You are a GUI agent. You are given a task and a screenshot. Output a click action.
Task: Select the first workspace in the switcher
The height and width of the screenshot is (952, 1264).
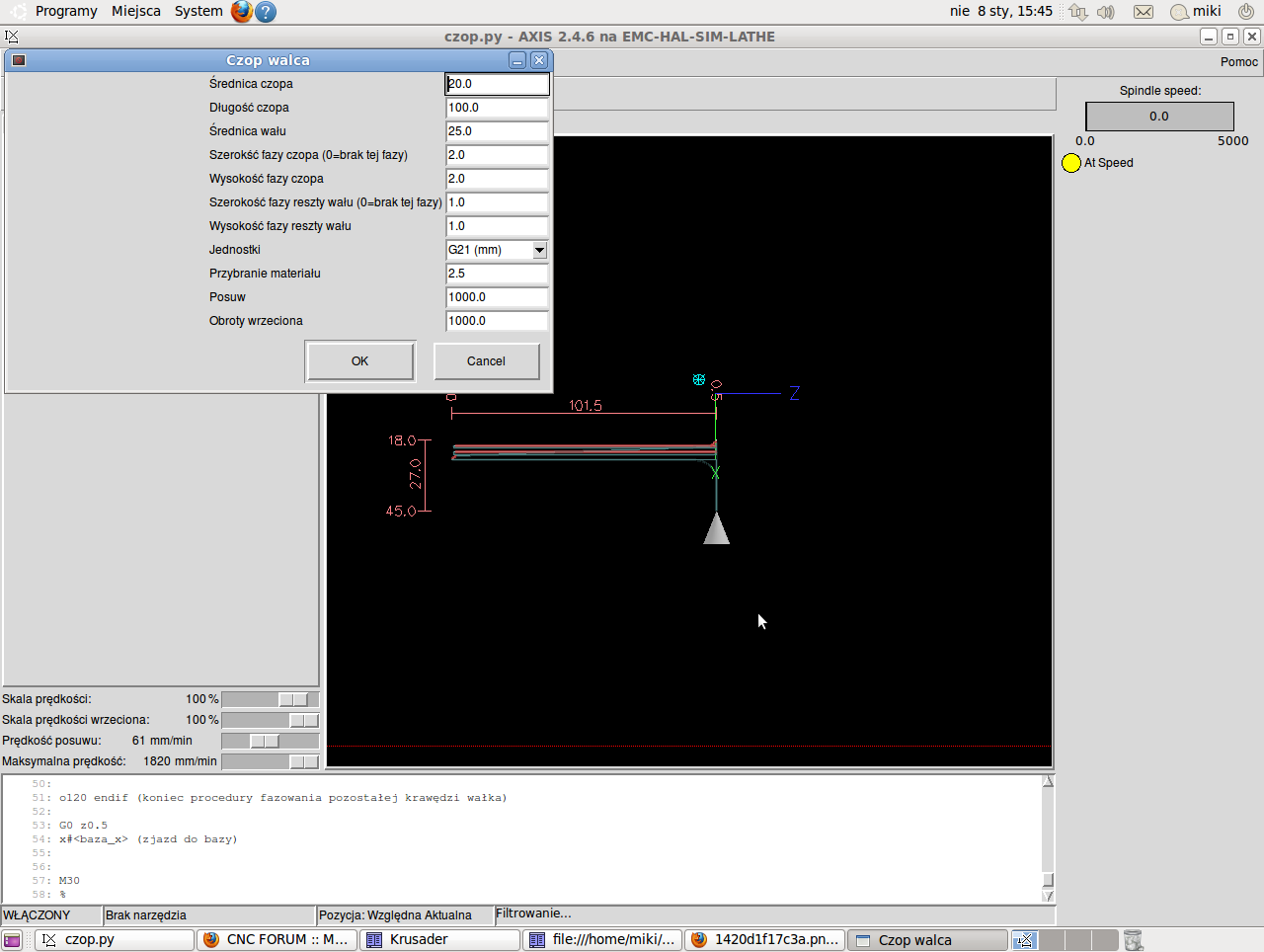point(1024,940)
